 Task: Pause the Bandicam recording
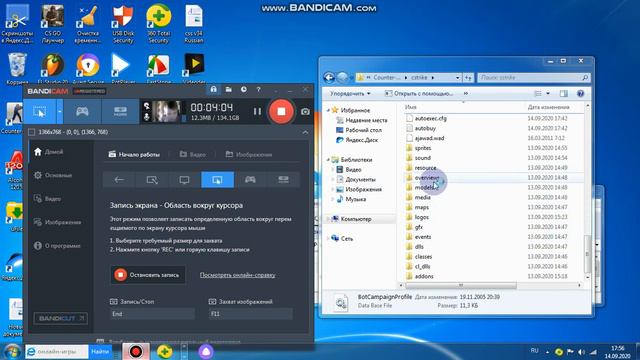click(257, 111)
